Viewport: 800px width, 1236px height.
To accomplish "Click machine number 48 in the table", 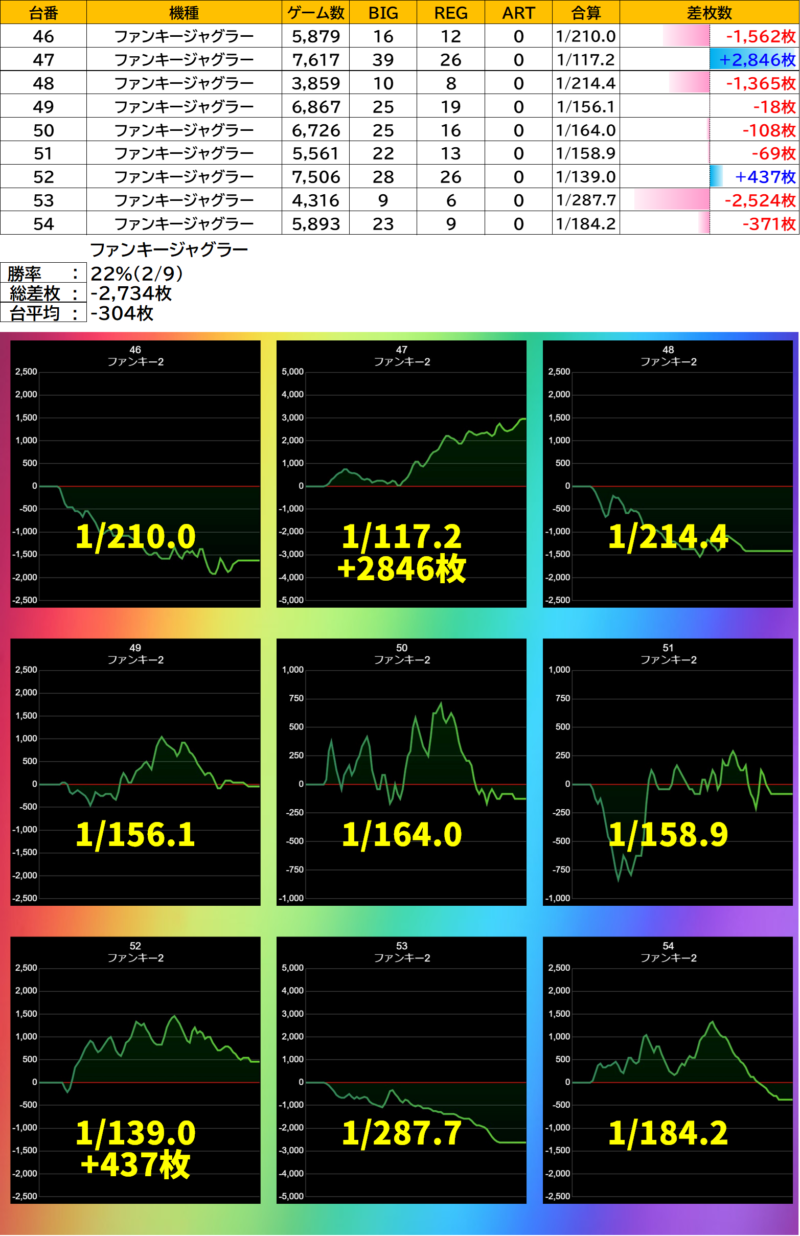I will (x=44, y=83).
